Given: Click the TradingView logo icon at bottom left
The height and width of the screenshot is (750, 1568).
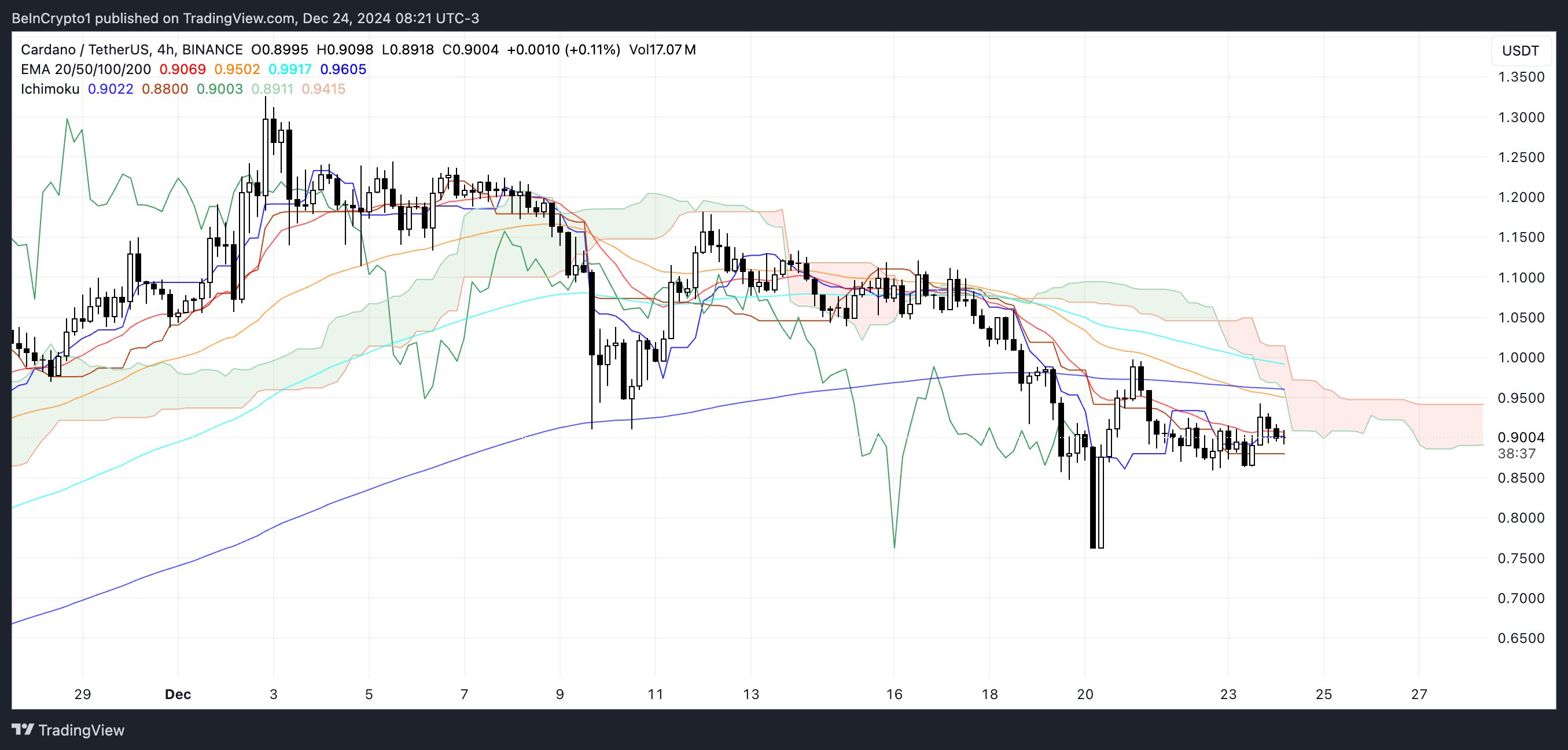Looking at the screenshot, I should 23,729.
